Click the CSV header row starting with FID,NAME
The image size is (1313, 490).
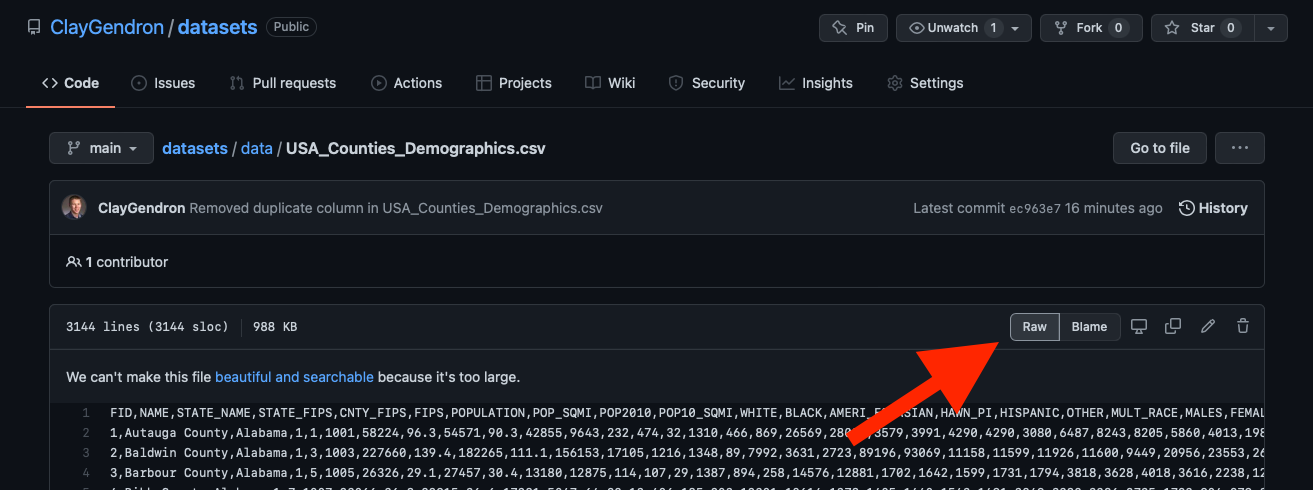[687, 412]
